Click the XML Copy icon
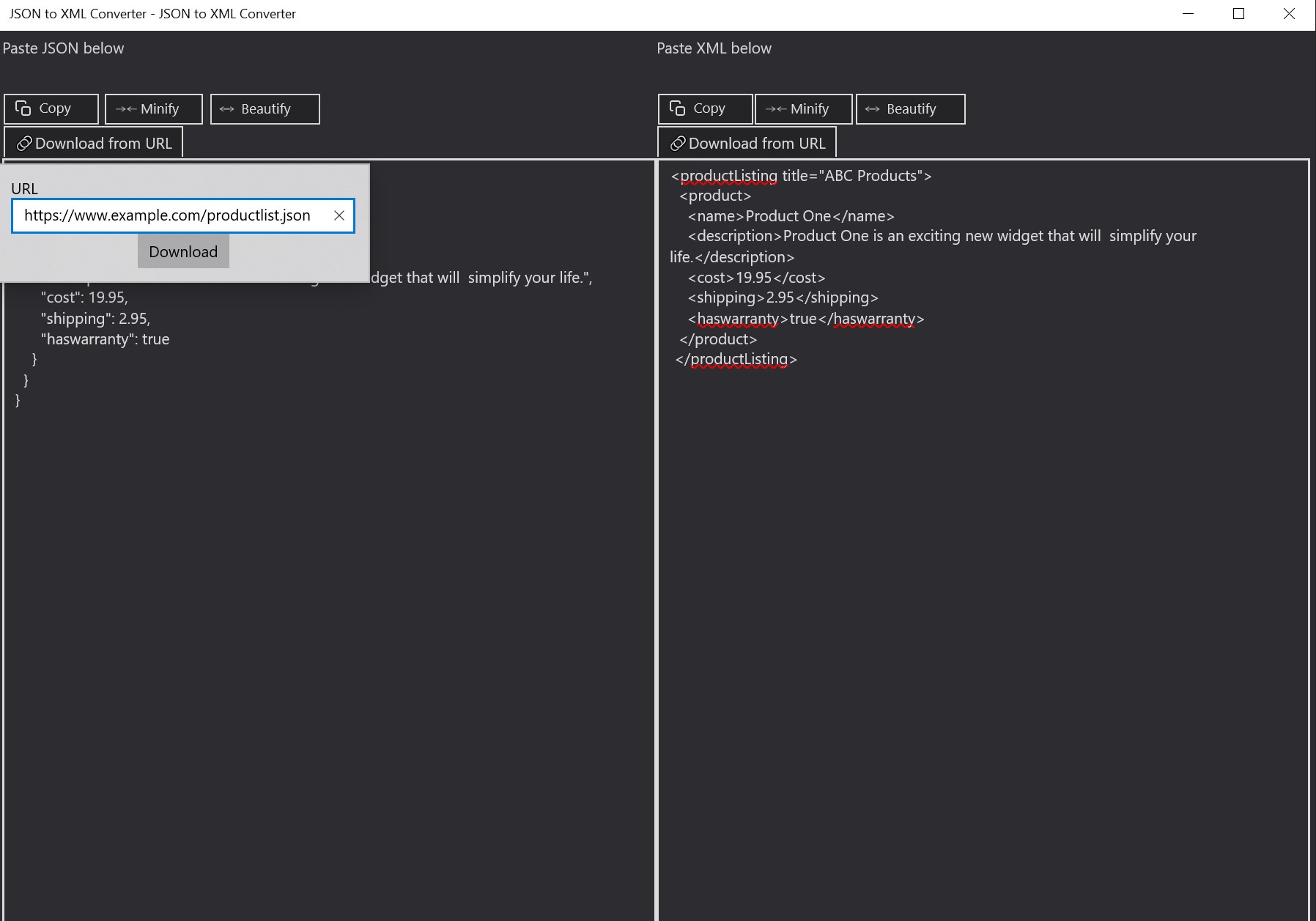Screen dimensions: 1316x921 (x=677, y=108)
